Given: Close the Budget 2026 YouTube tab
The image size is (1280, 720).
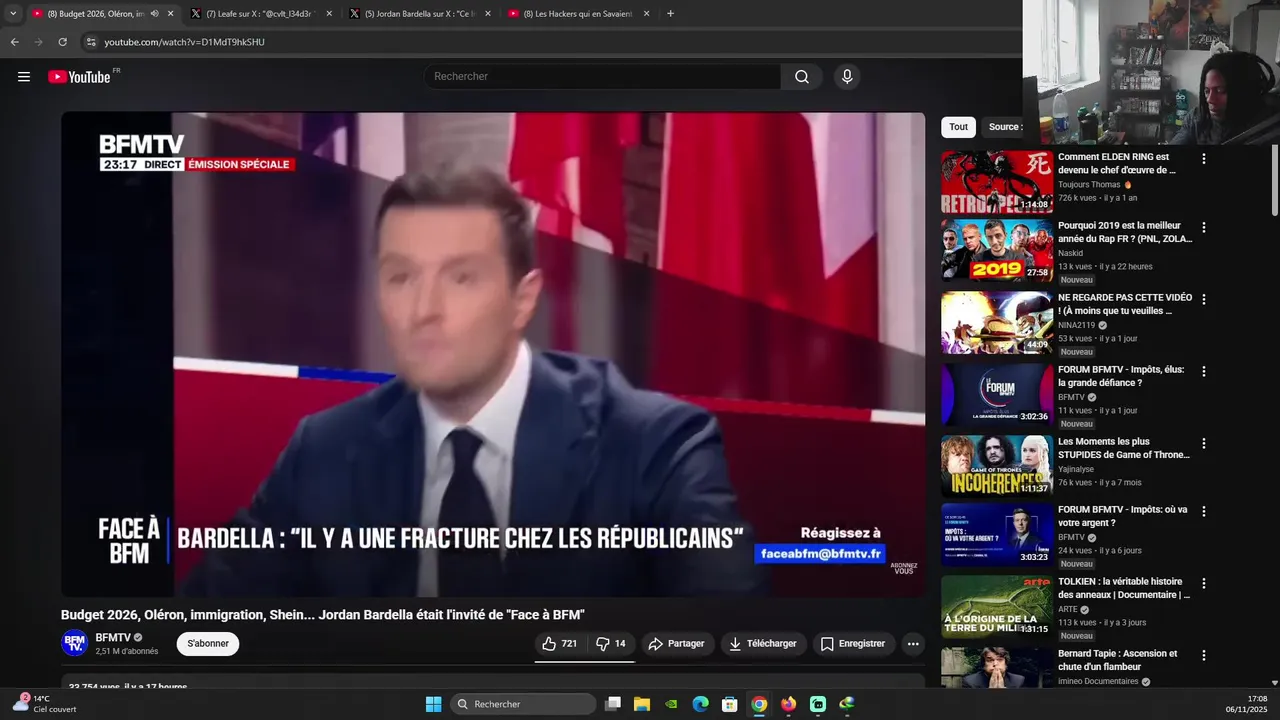Looking at the screenshot, I should (170, 14).
